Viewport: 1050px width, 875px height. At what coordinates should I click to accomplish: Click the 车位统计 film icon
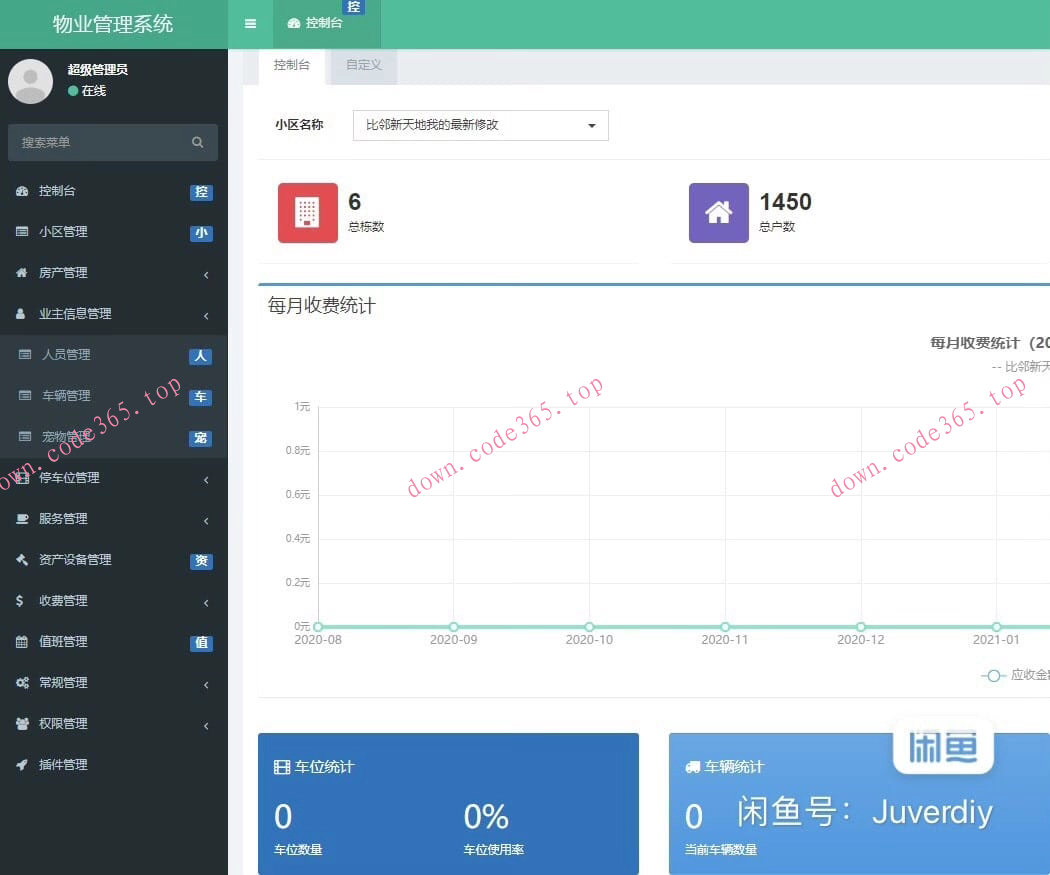tap(282, 767)
